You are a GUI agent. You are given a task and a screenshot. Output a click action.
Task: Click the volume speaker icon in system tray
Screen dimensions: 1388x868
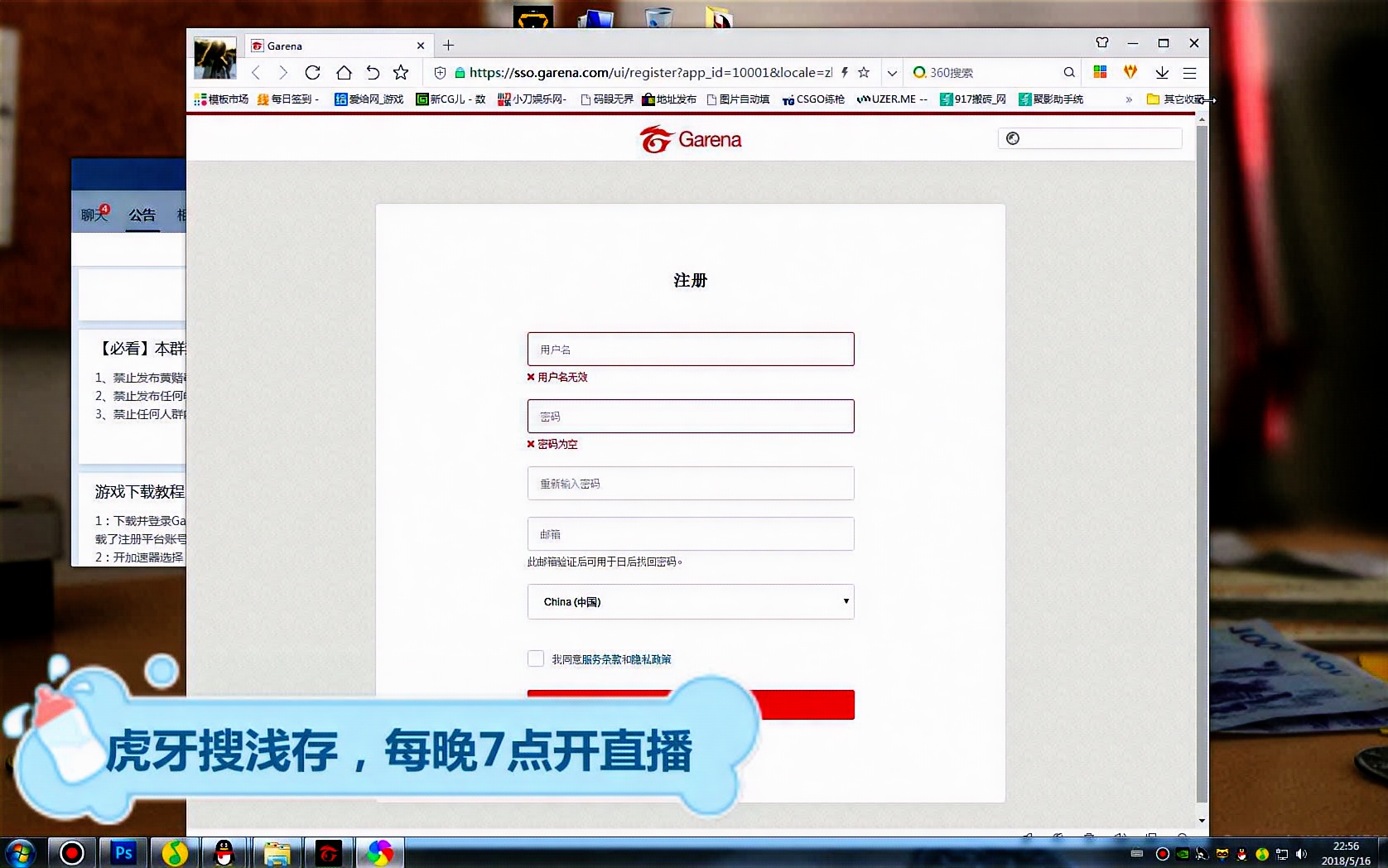1301,854
